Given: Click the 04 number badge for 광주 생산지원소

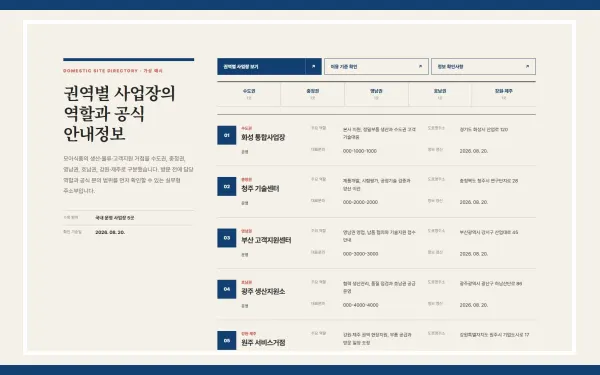Looking at the screenshot, I should click(x=227, y=289).
